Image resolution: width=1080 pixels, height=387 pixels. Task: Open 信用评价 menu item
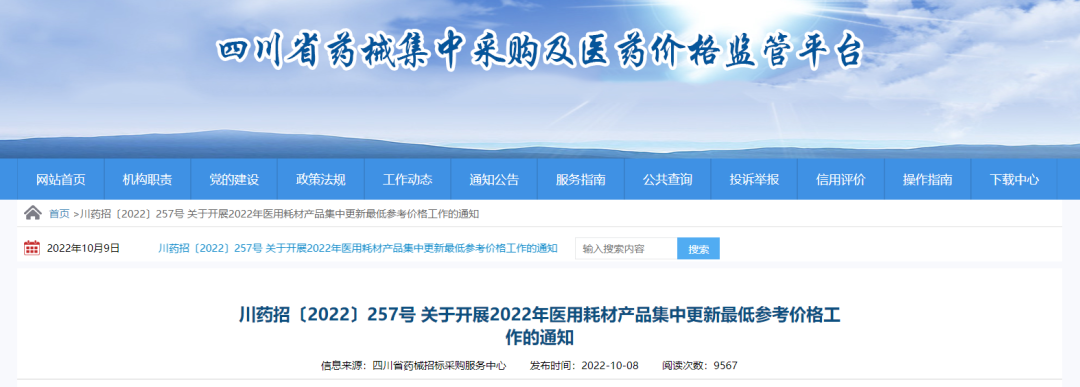[841, 180]
